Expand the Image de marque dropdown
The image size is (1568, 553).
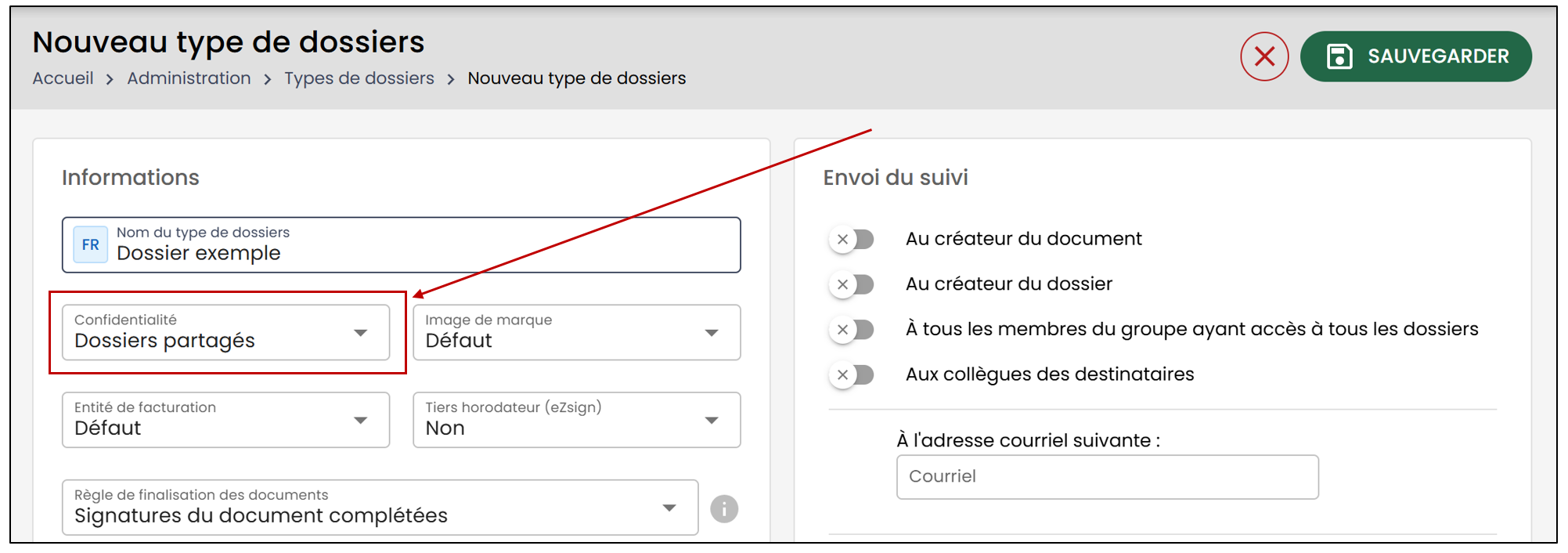coord(577,332)
